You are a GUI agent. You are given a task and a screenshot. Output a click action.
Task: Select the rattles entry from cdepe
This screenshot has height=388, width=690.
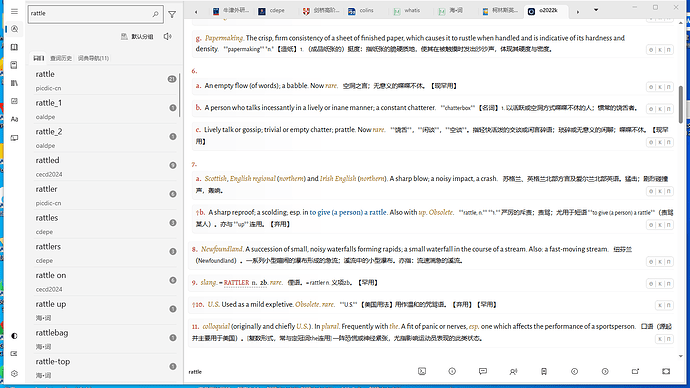click(106, 224)
